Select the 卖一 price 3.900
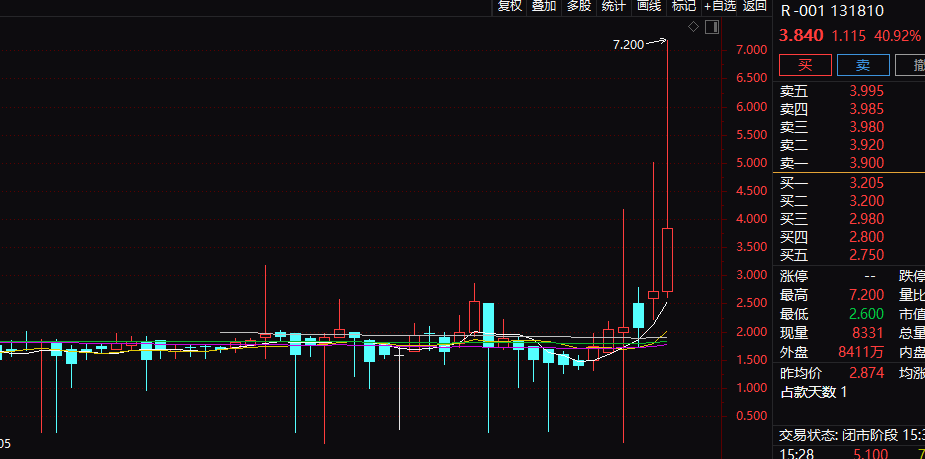925x459 pixels. coord(866,163)
